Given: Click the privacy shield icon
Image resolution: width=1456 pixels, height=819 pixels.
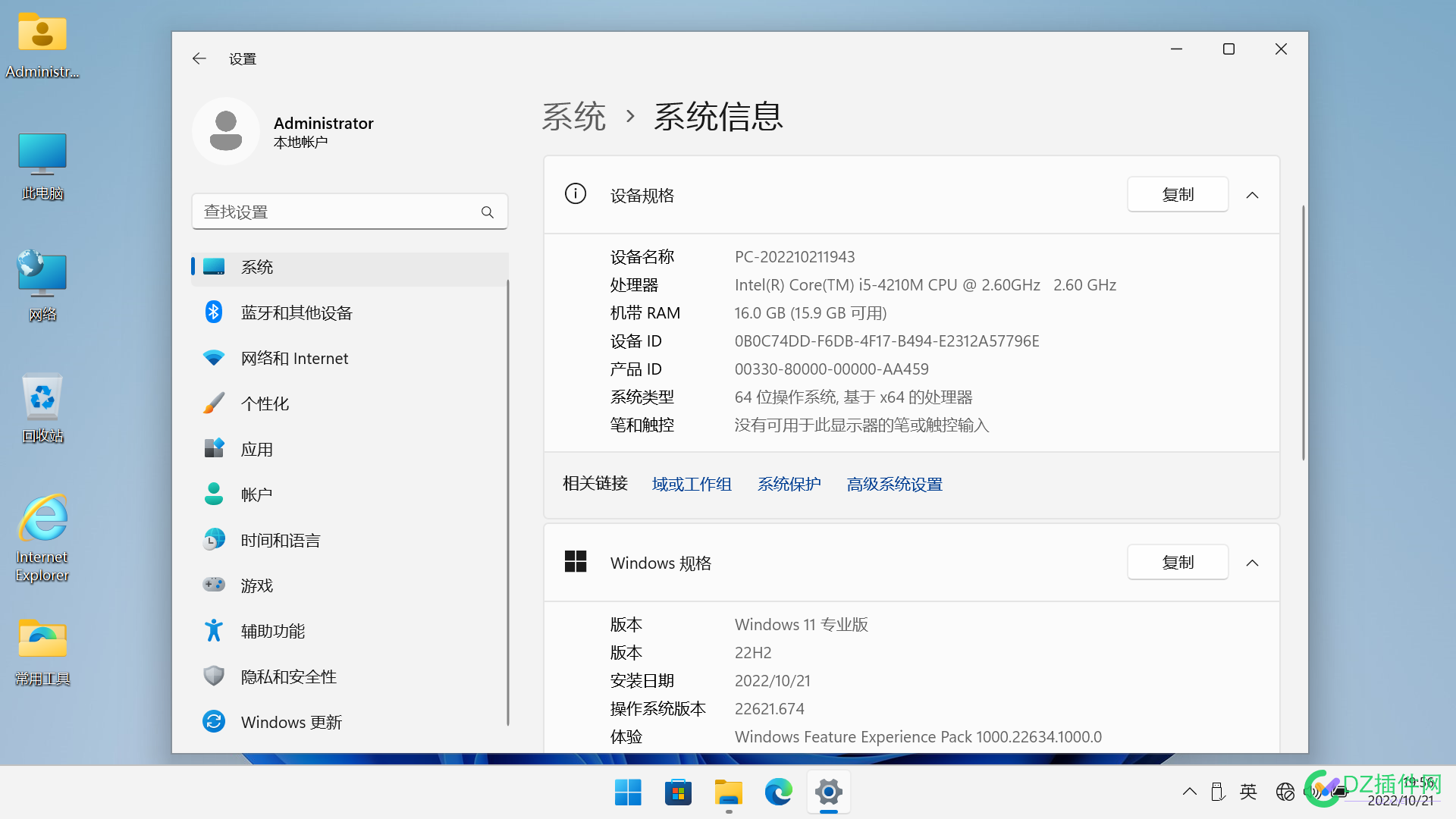Looking at the screenshot, I should [x=214, y=676].
